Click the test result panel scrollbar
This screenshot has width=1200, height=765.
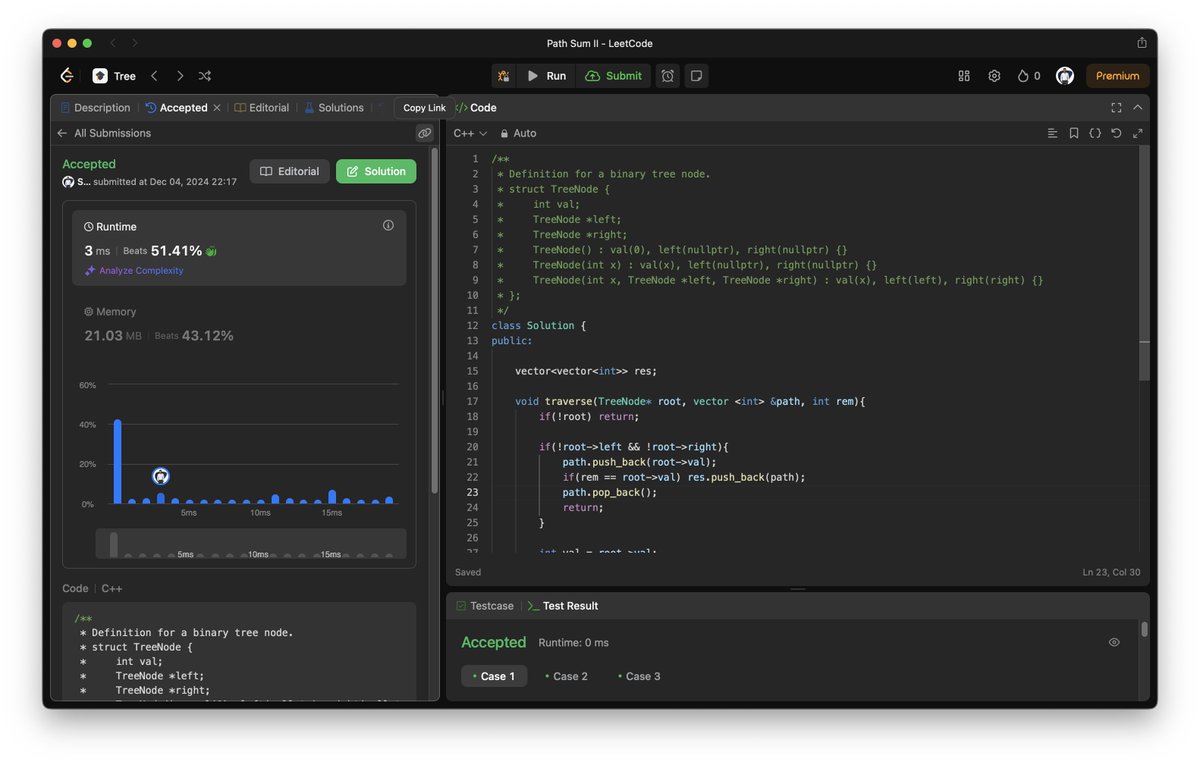click(1144, 630)
